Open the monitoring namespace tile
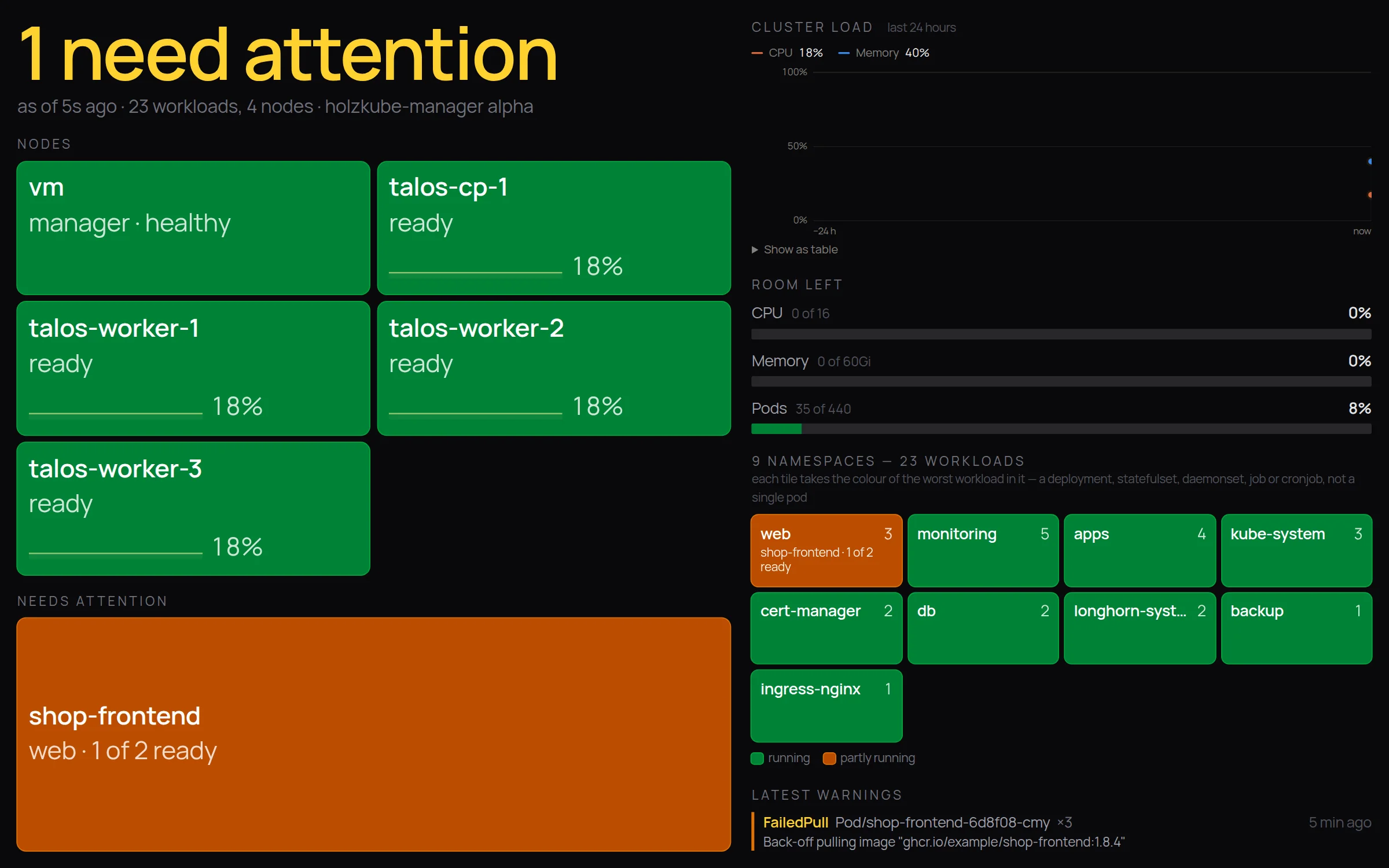Image resolution: width=1389 pixels, height=868 pixels. coord(983,550)
